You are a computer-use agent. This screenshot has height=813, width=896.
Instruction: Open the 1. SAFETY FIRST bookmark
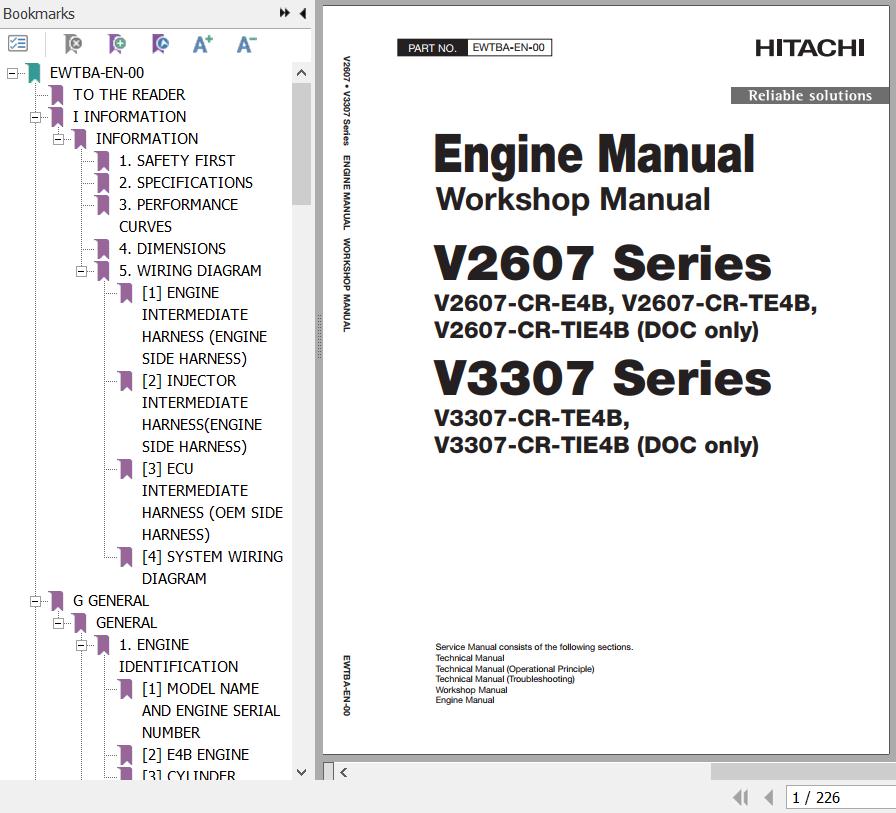click(177, 161)
